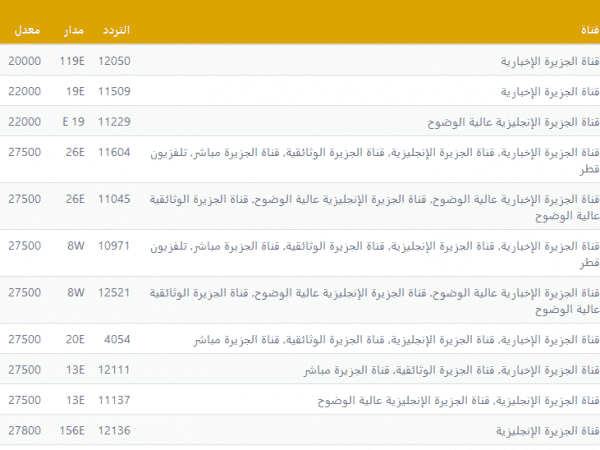600x450 pixels.
Task: Click rate 27500 in the 4054 row
Action: 24,339
